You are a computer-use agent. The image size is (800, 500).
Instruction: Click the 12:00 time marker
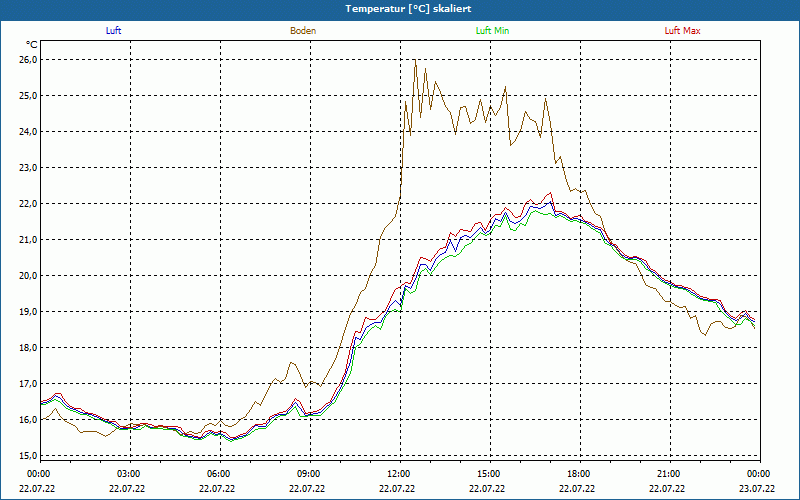[x=399, y=474]
